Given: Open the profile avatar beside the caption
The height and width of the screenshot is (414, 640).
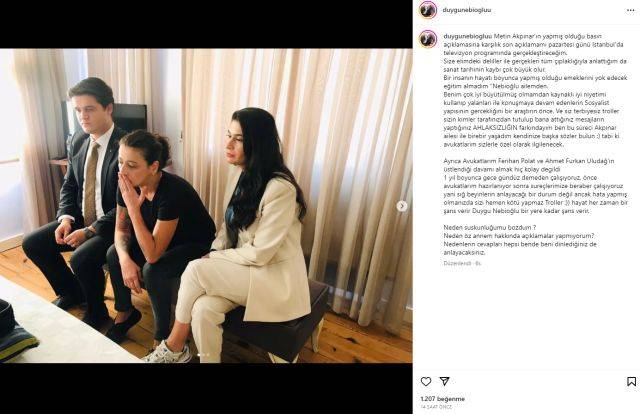Looking at the screenshot, I should click(428, 39).
